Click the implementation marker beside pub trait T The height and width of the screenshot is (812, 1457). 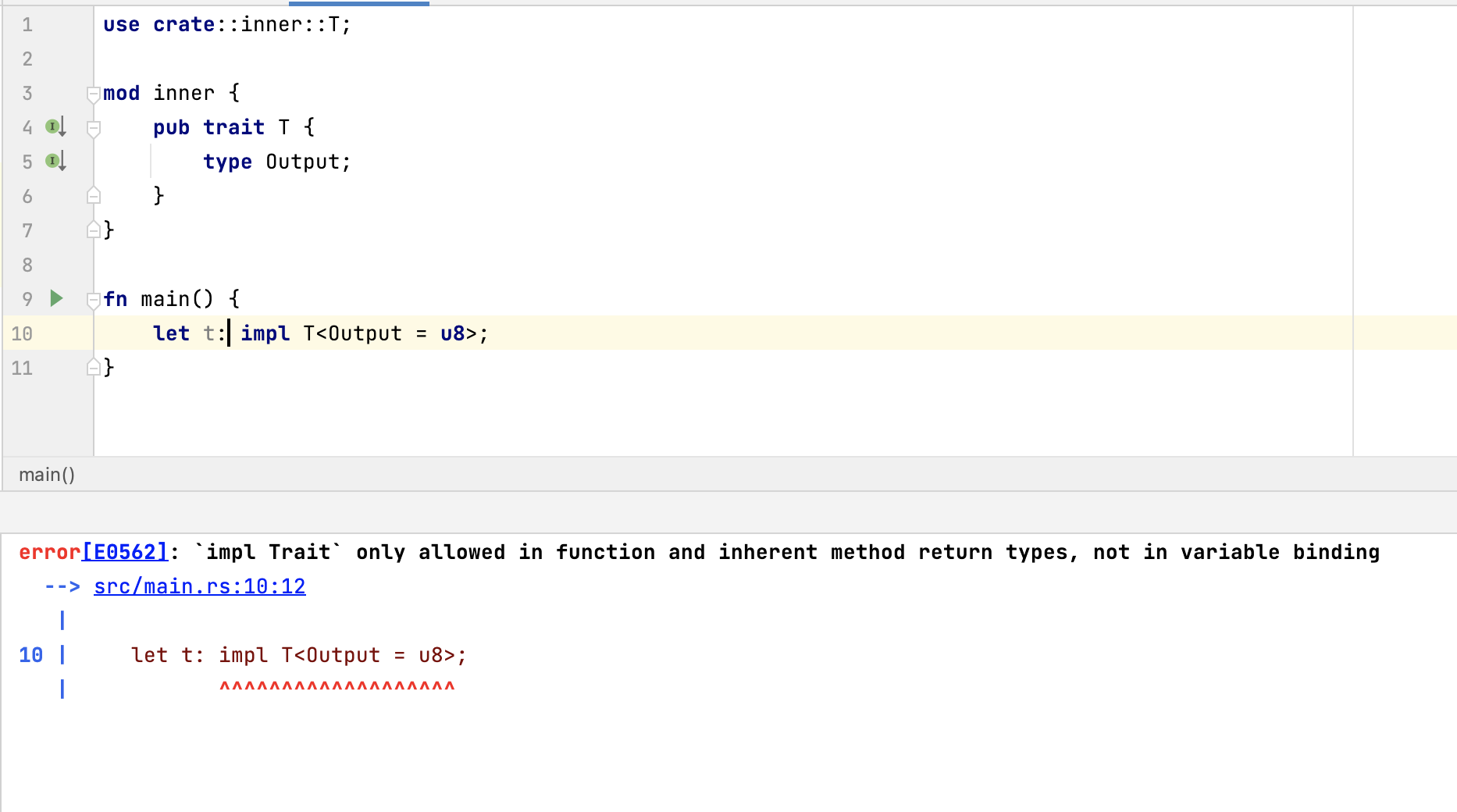pos(52,127)
